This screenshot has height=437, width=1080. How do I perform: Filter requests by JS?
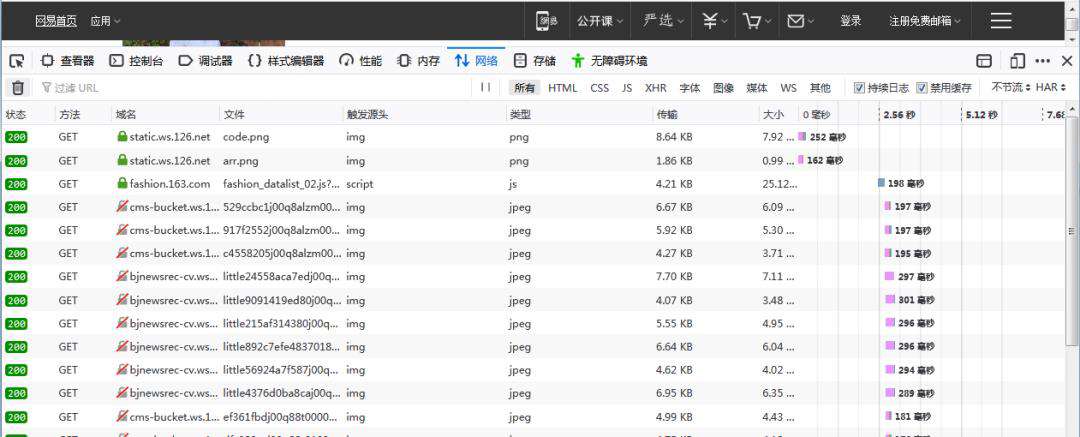pos(627,88)
